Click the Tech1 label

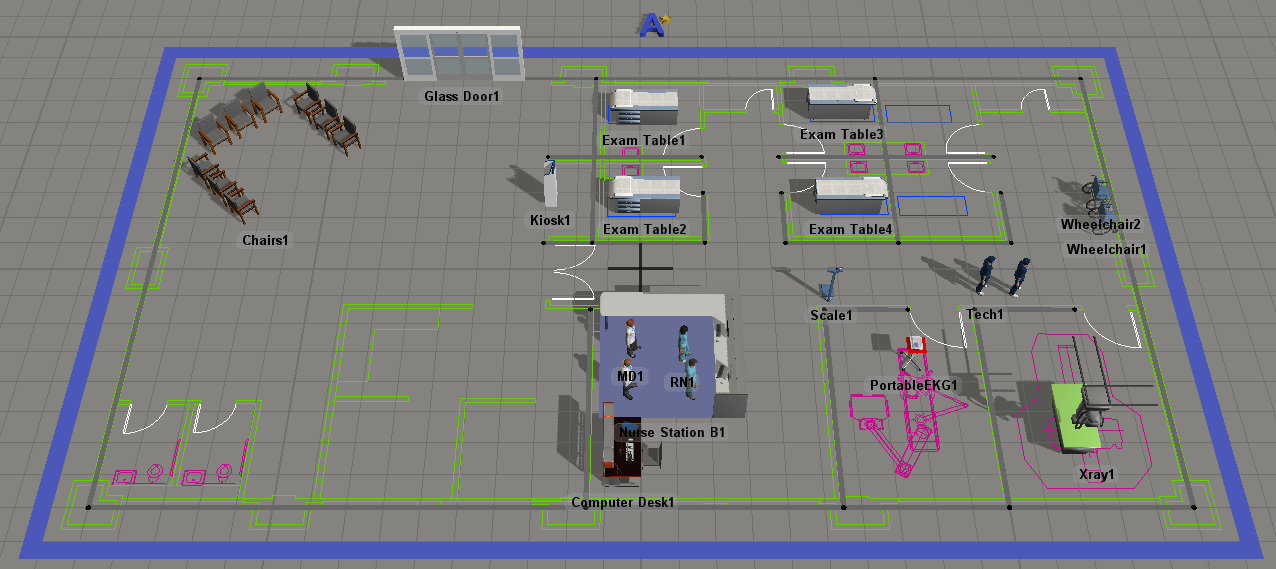pos(985,315)
